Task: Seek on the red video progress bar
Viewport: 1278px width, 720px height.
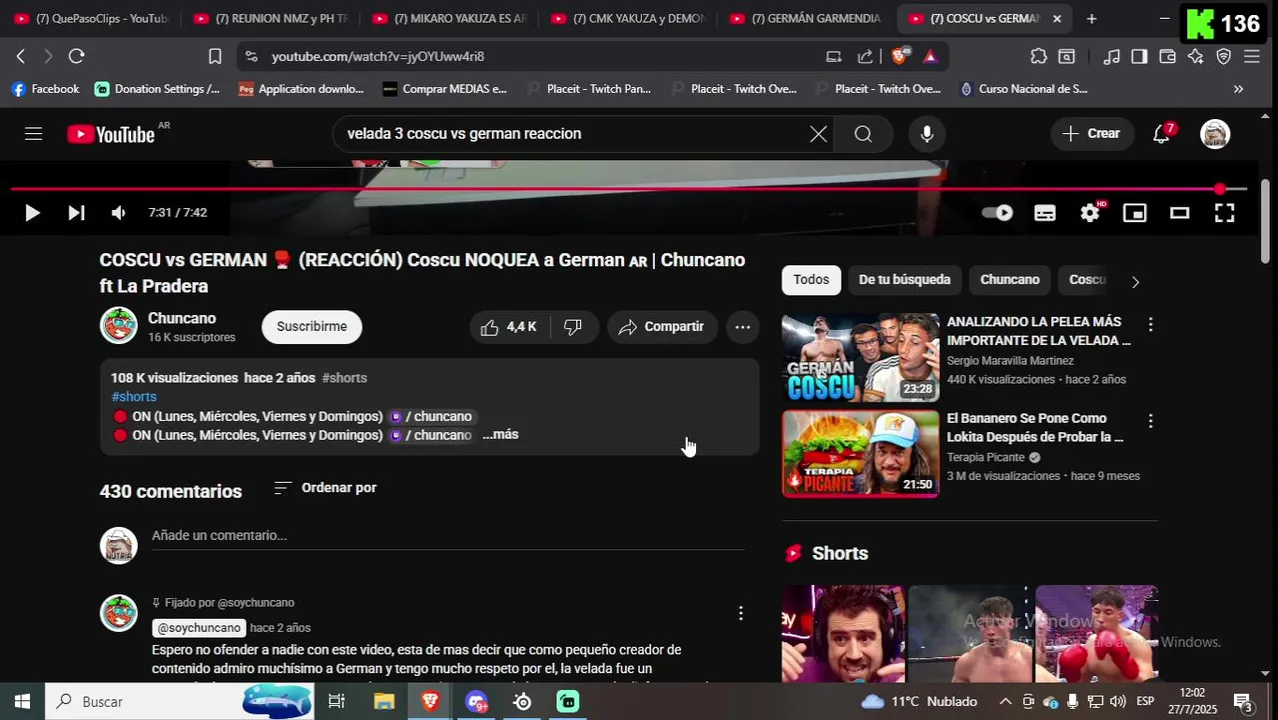Action: 628,189
